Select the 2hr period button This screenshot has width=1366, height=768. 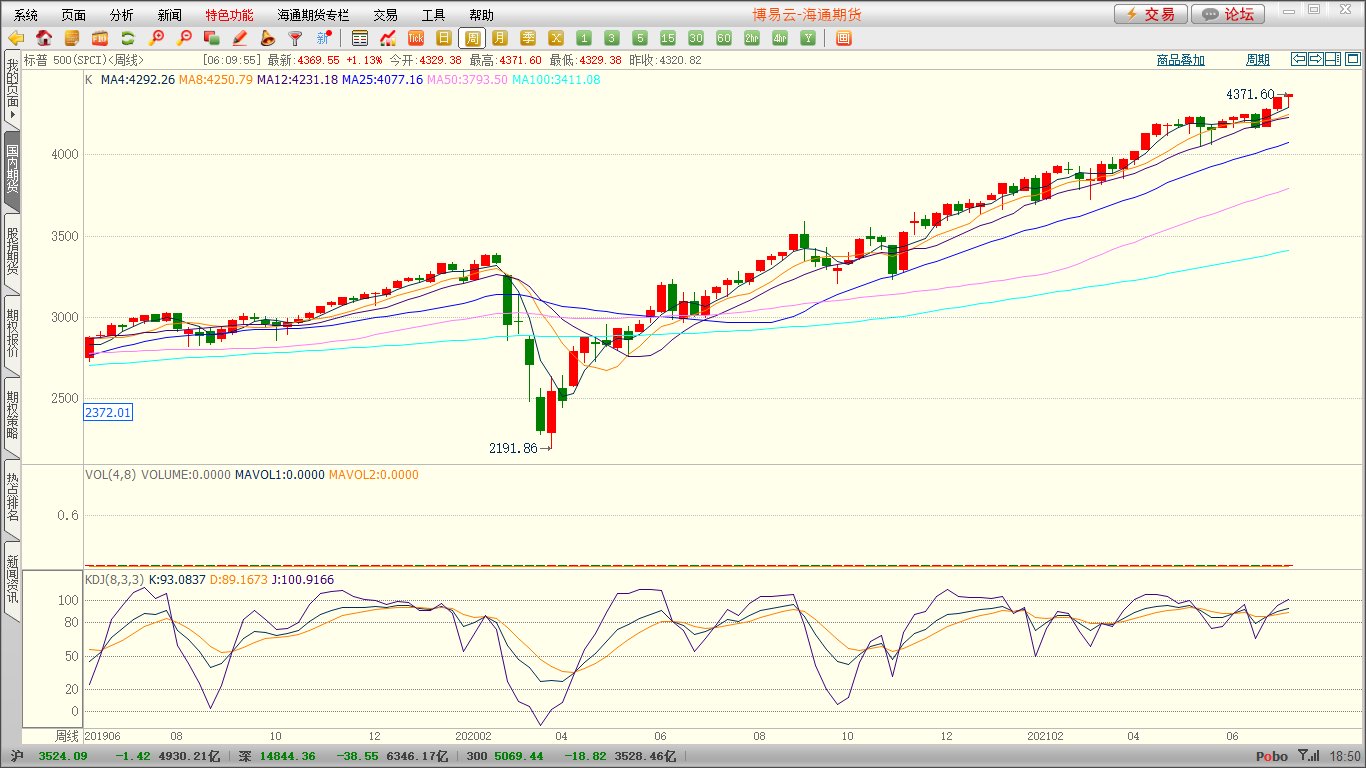(752, 38)
